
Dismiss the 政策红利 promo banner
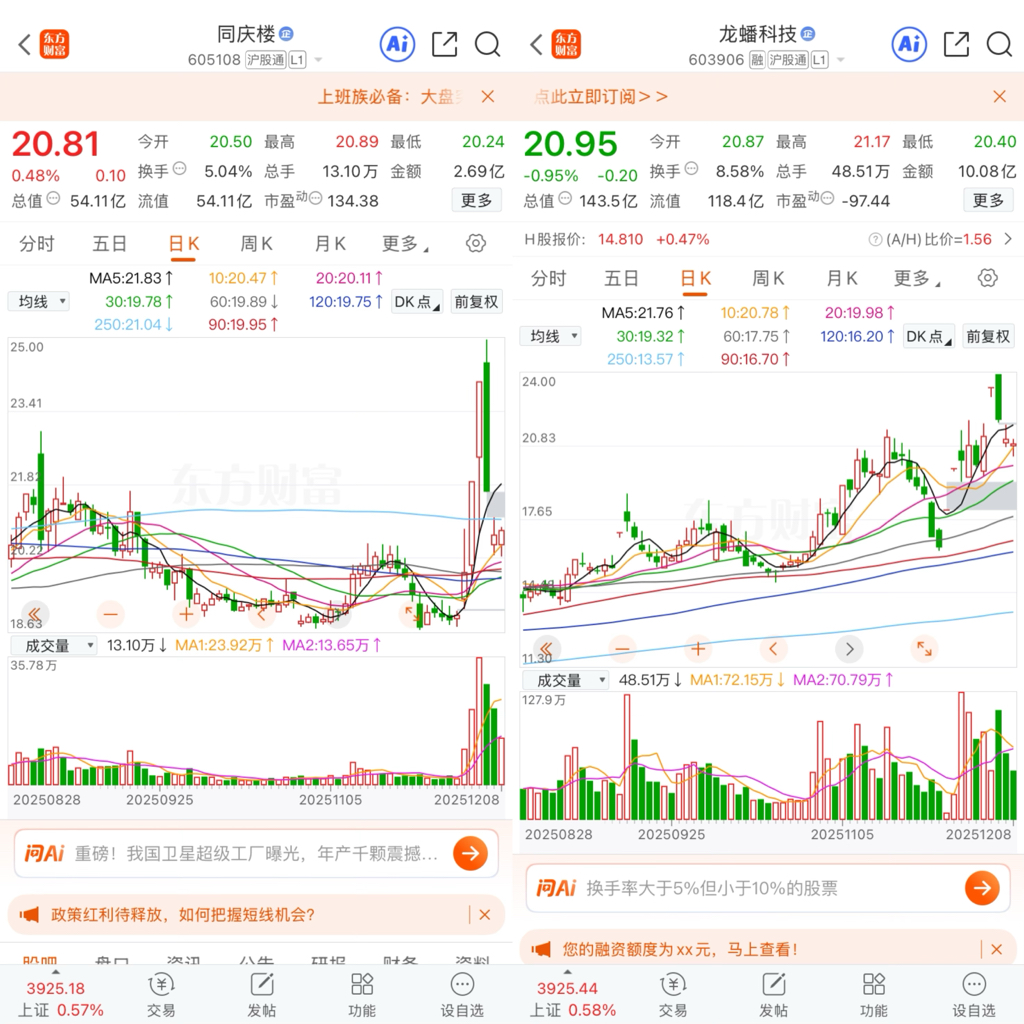tap(485, 914)
